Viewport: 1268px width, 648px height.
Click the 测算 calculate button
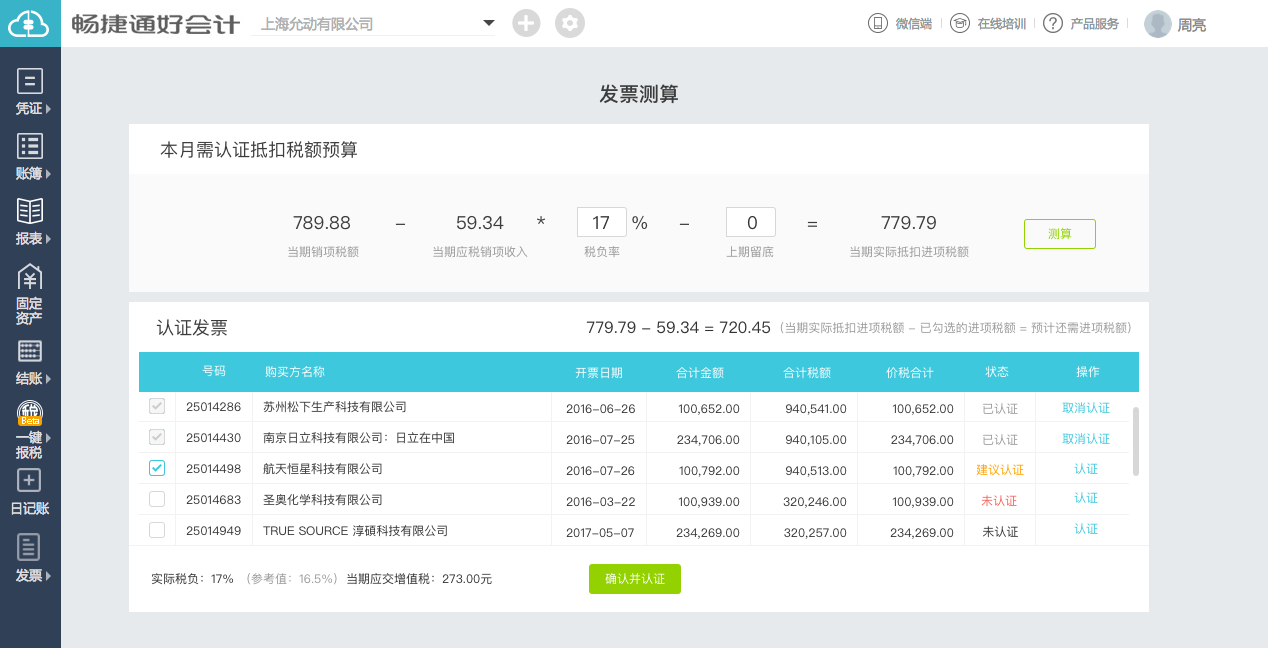[1059, 234]
